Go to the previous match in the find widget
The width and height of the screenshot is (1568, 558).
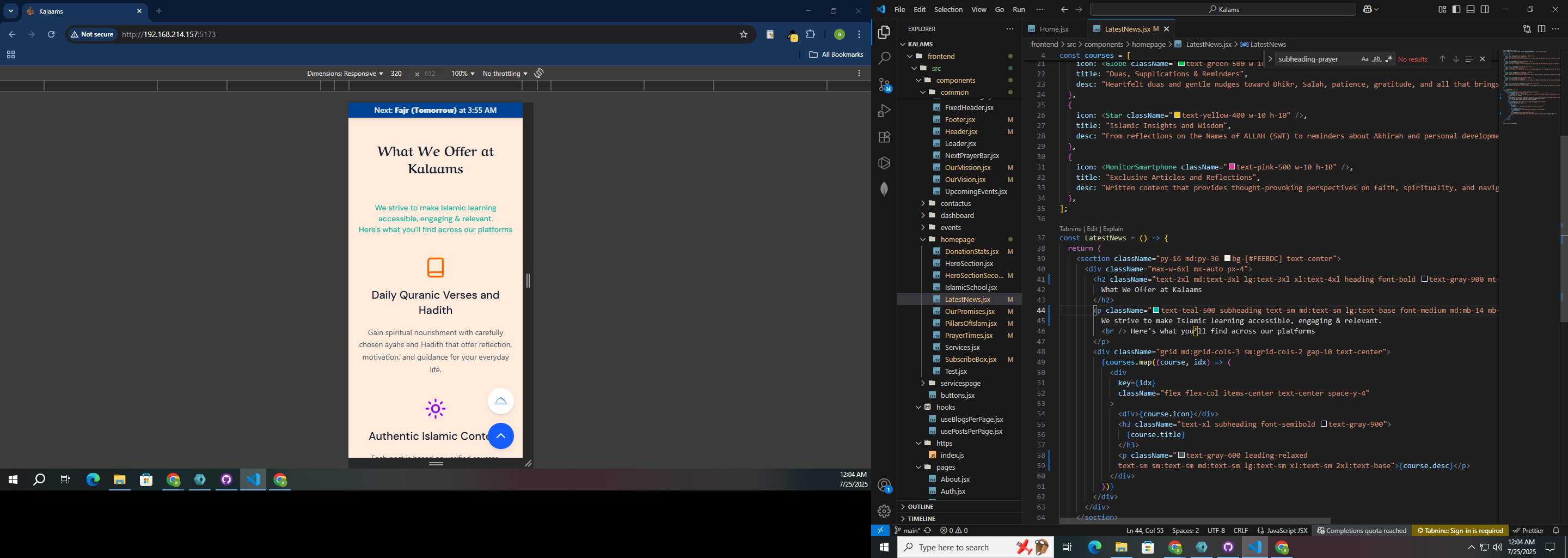[x=1442, y=59]
